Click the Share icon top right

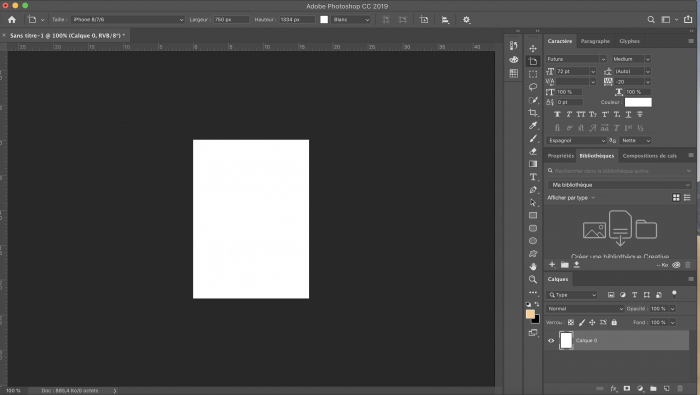coord(688,19)
